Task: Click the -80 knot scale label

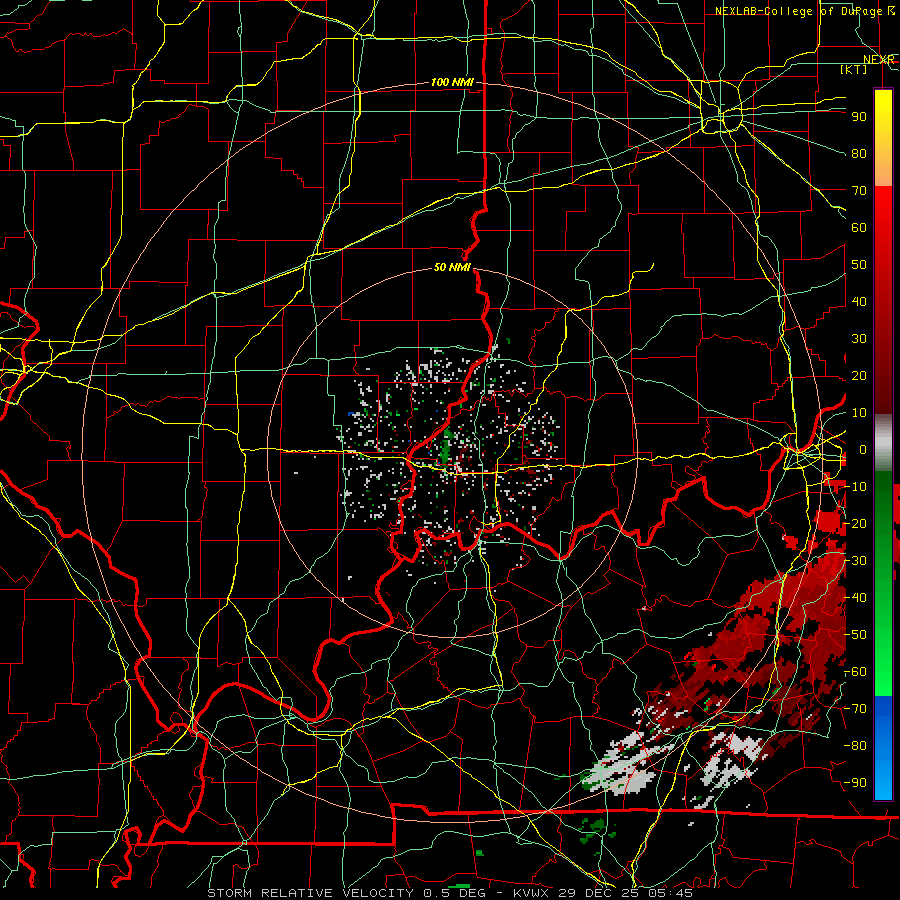Action: coord(855,746)
